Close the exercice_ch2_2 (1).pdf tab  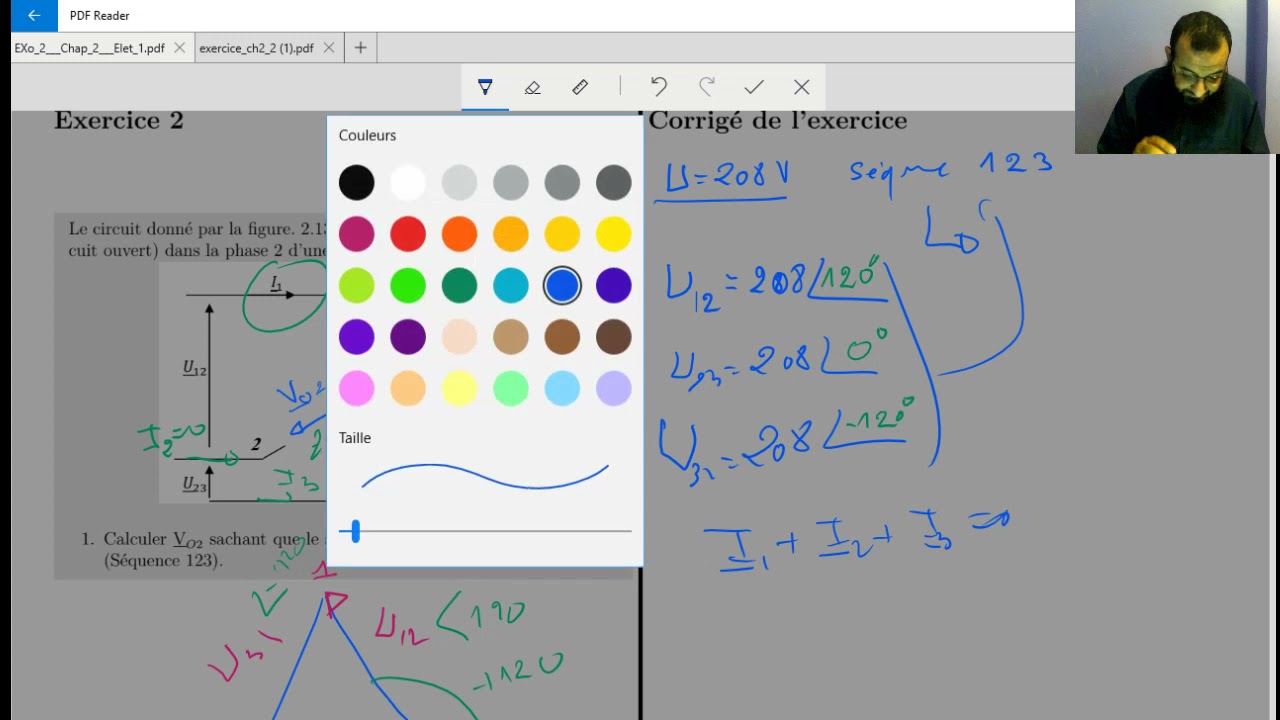pyautogui.click(x=328, y=48)
